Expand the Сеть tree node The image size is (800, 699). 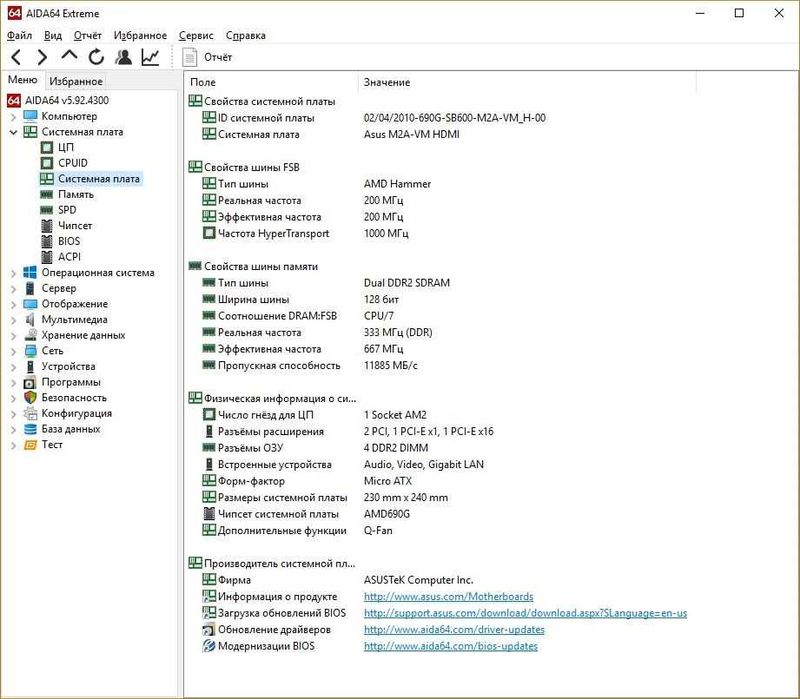(x=13, y=352)
